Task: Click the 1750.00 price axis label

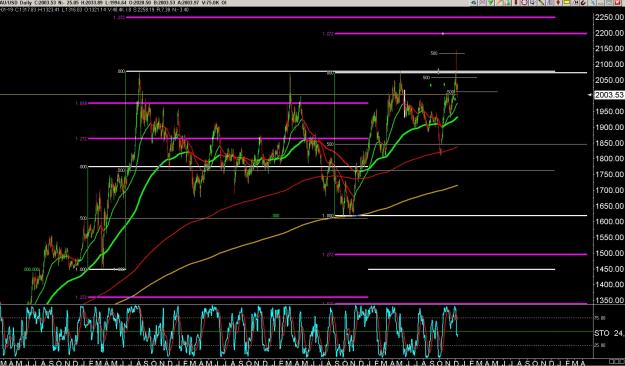Action: coord(609,175)
